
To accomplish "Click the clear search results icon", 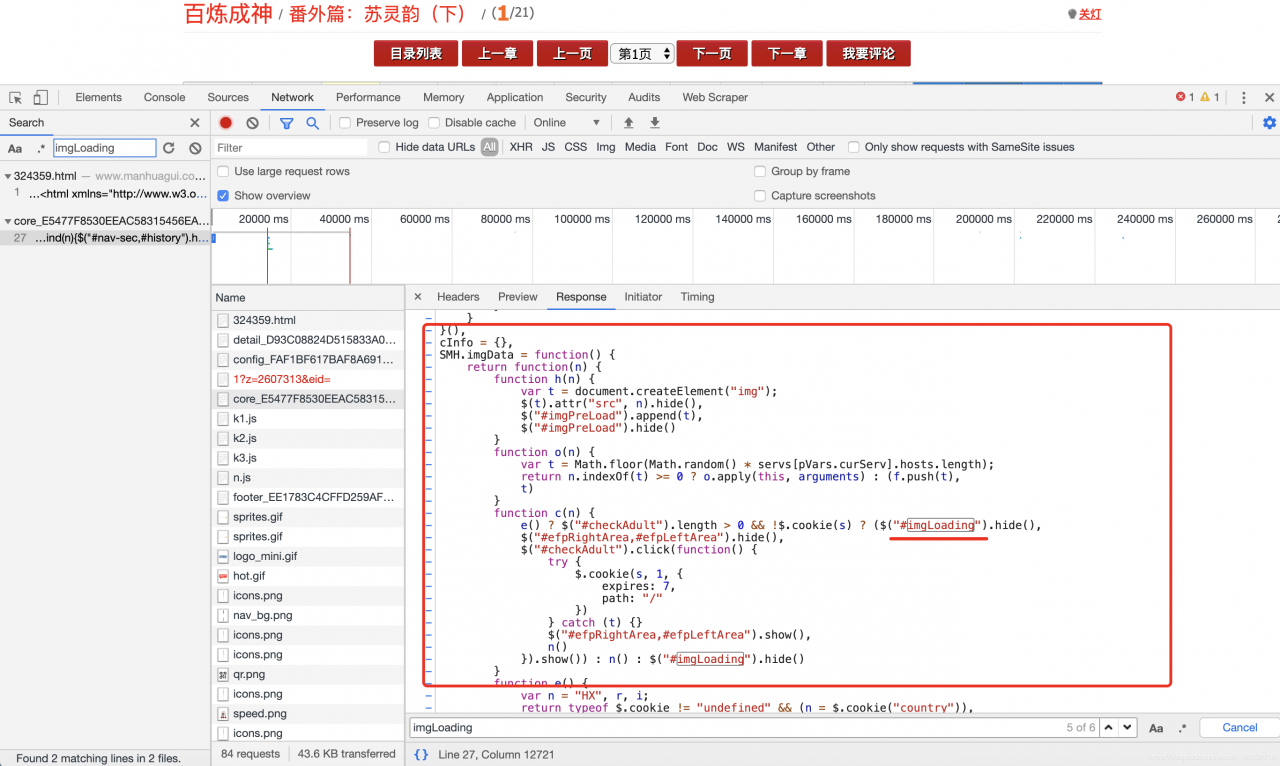I will point(195,148).
